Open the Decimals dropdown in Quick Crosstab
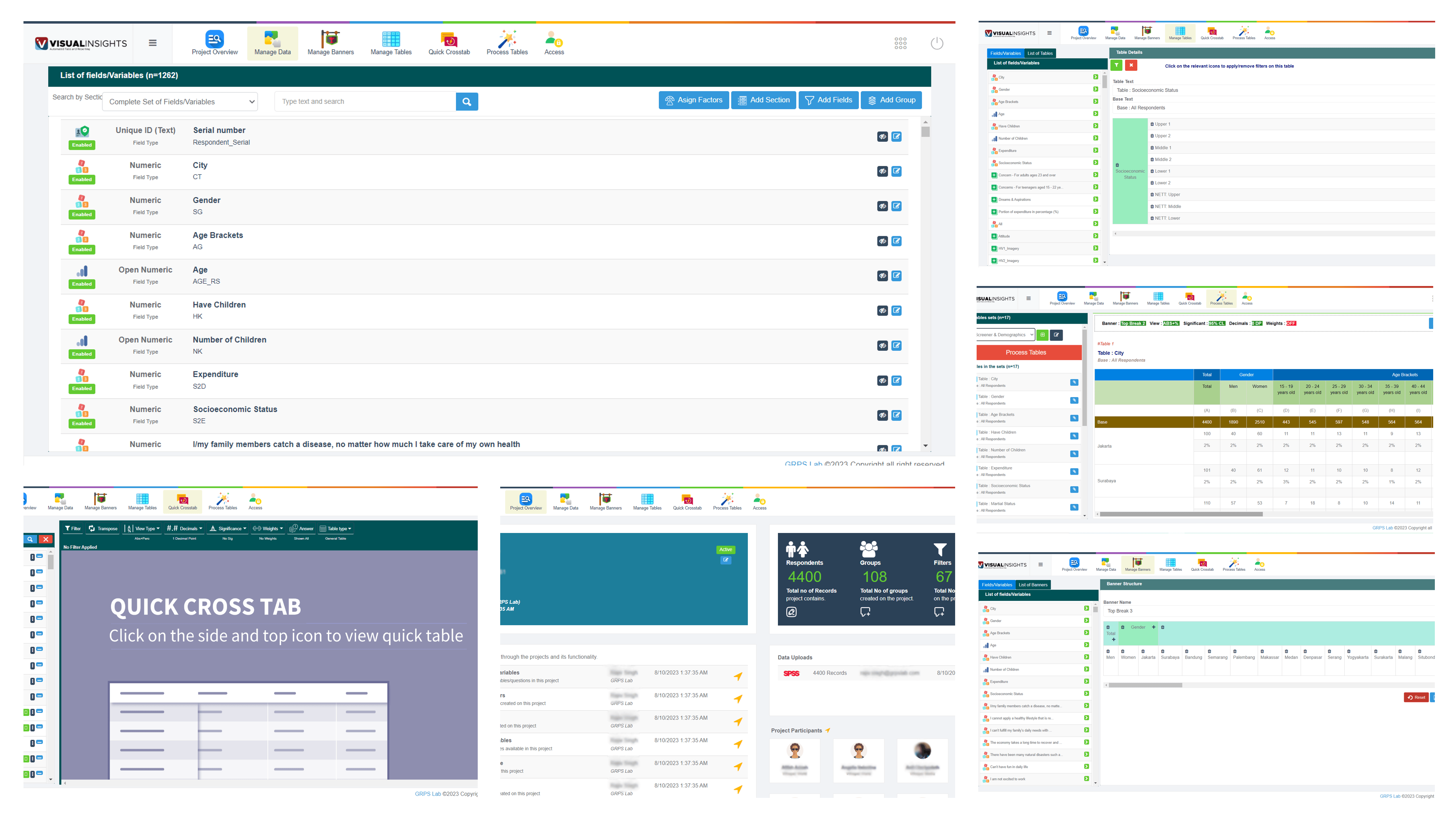This screenshot has width=1456, height=820. 184,529
